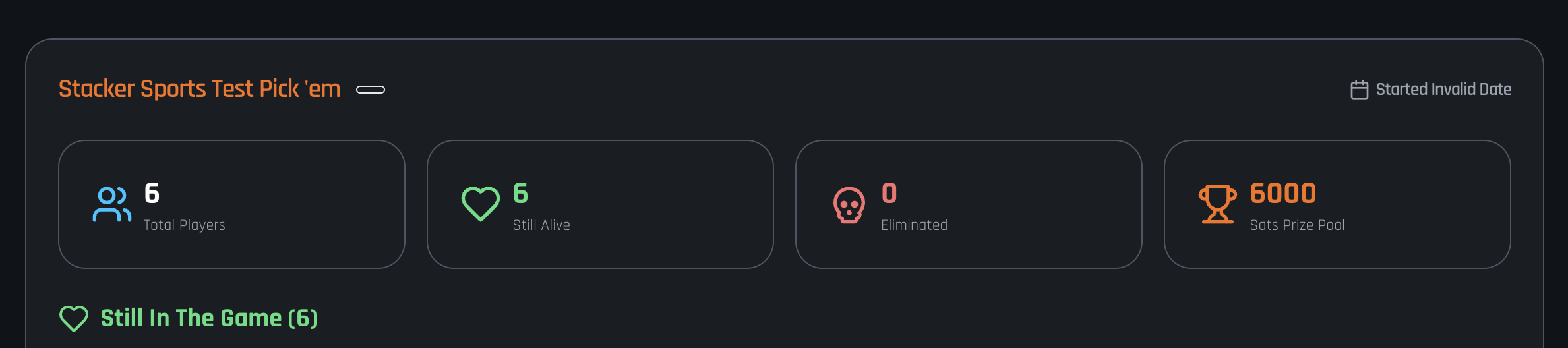Screen dimensions: 1568x348
Task: Click the Eliminated label text
Action: [x=914, y=225]
